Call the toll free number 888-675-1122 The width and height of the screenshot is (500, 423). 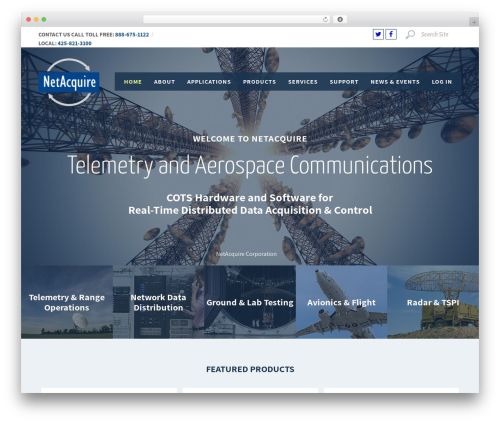click(132, 35)
